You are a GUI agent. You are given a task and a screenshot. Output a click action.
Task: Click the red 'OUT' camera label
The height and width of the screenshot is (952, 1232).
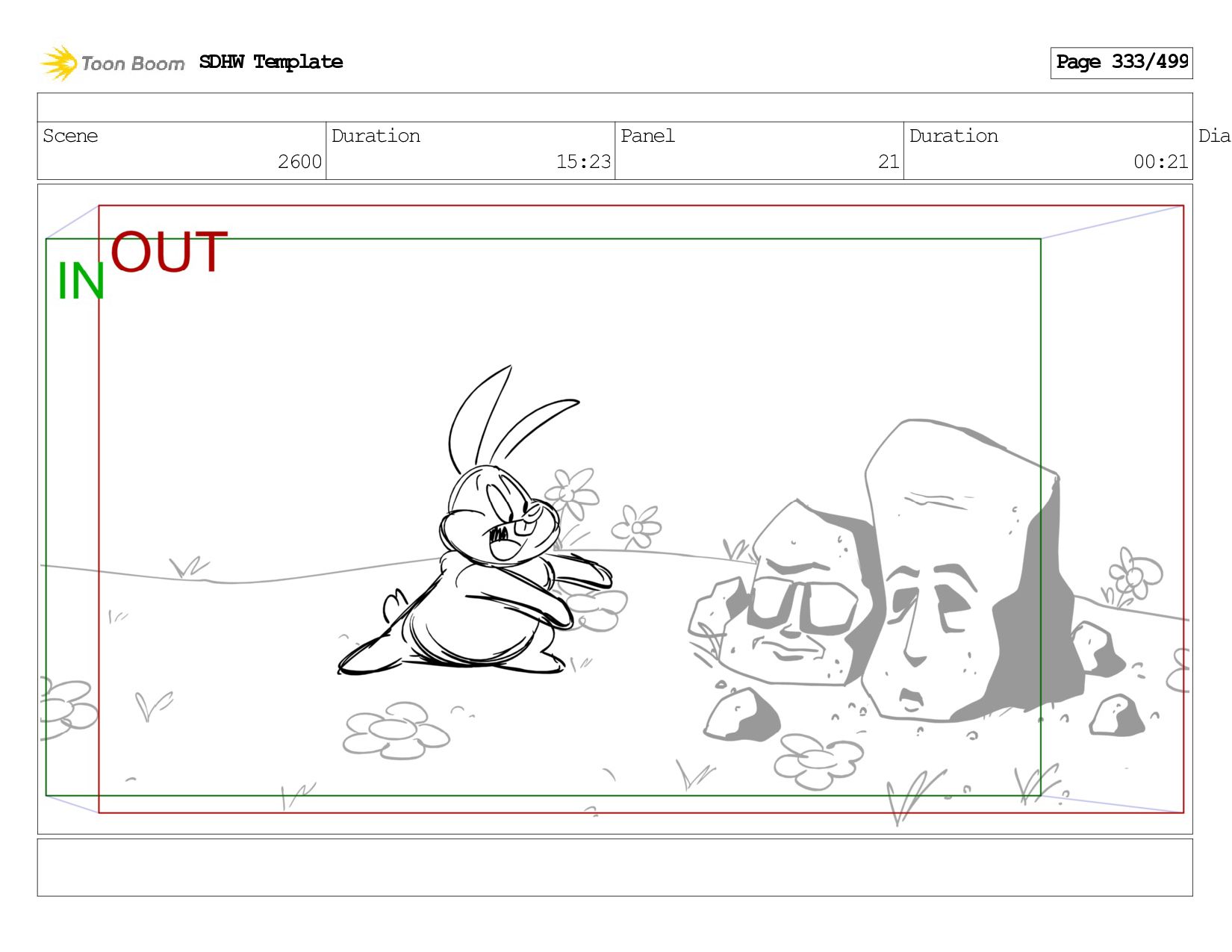point(169,252)
